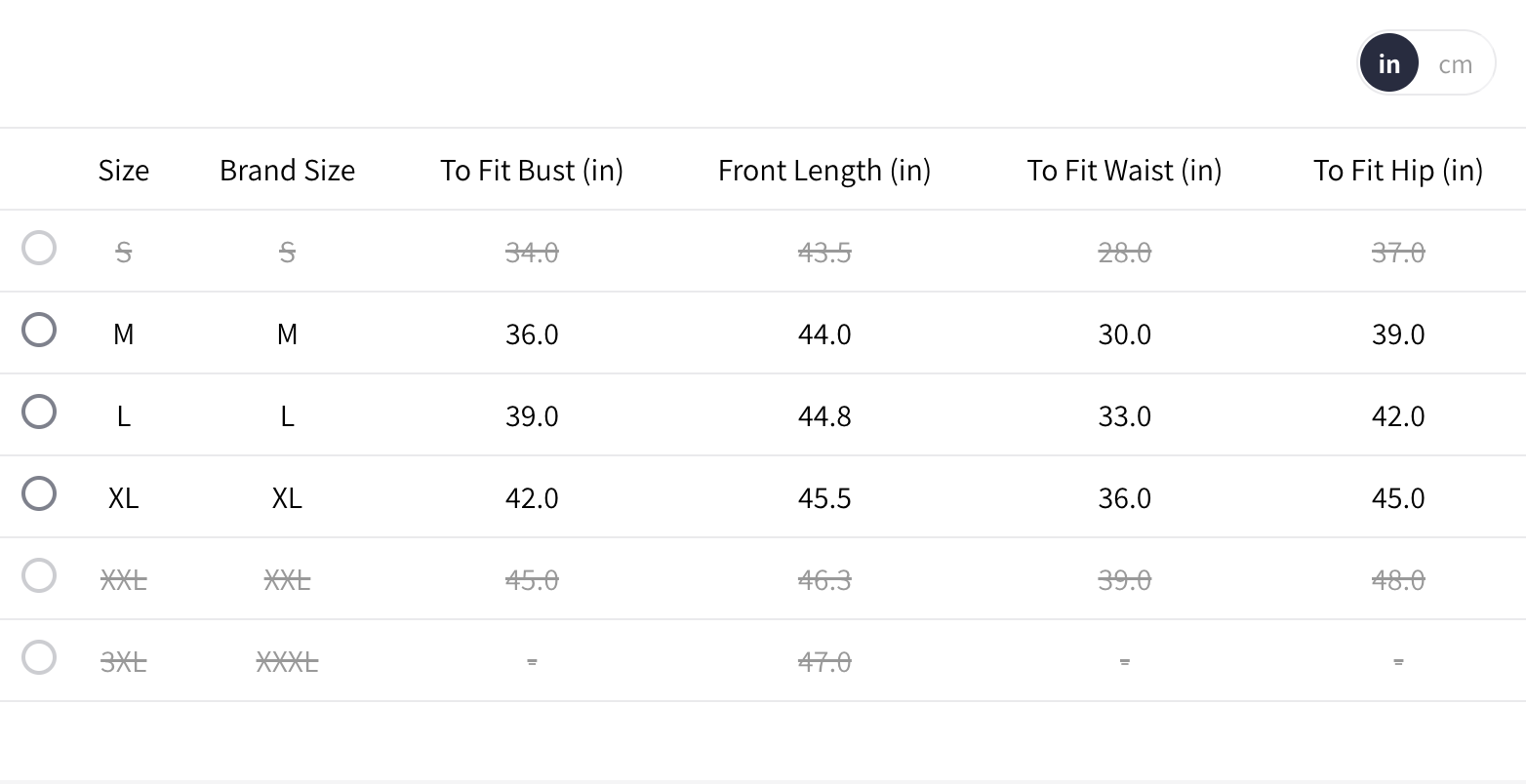Switch measurement units to cm
This screenshot has width=1526, height=784.
1455,64
